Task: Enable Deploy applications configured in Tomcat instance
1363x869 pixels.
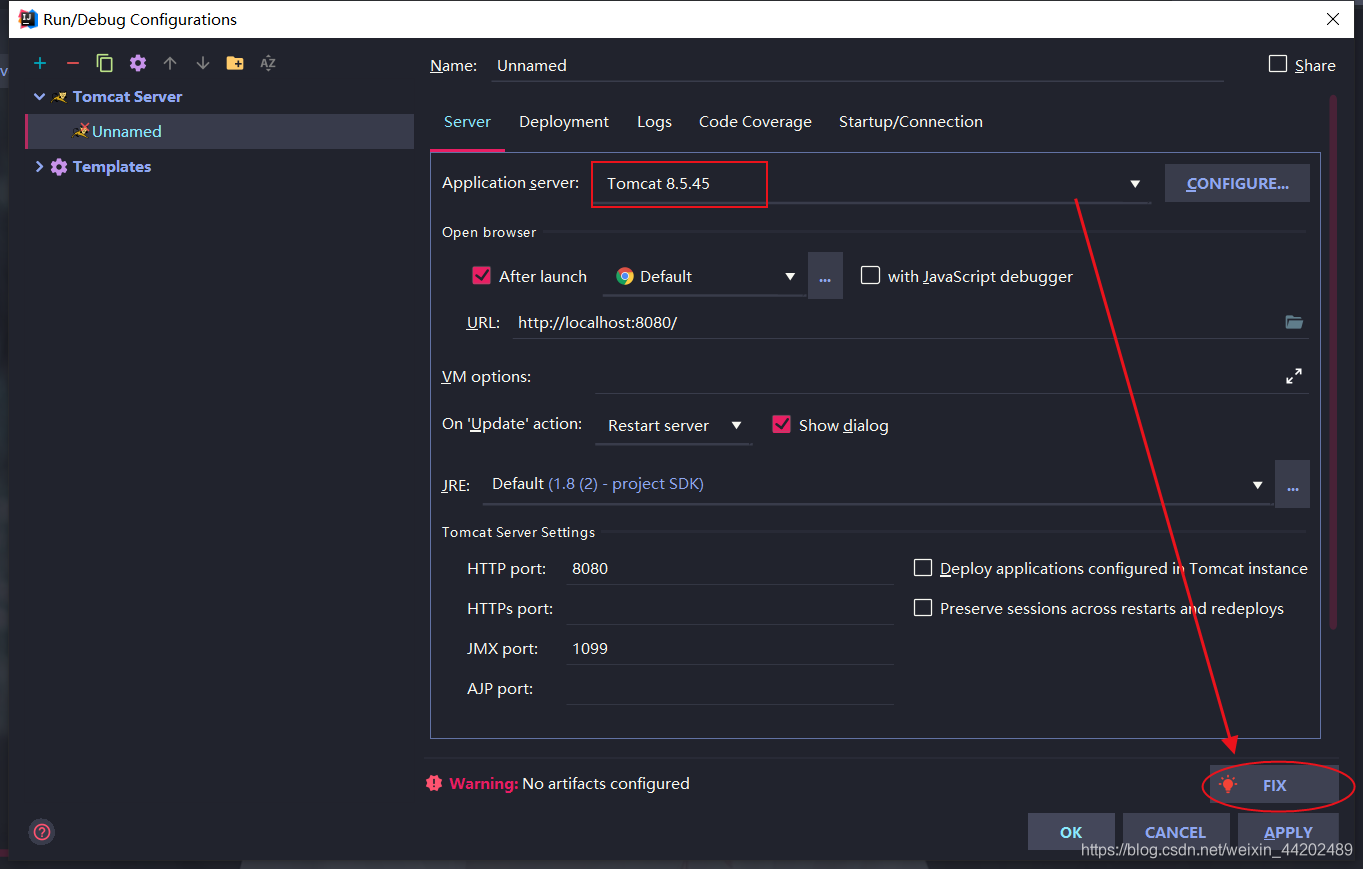Action: point(923,568)
